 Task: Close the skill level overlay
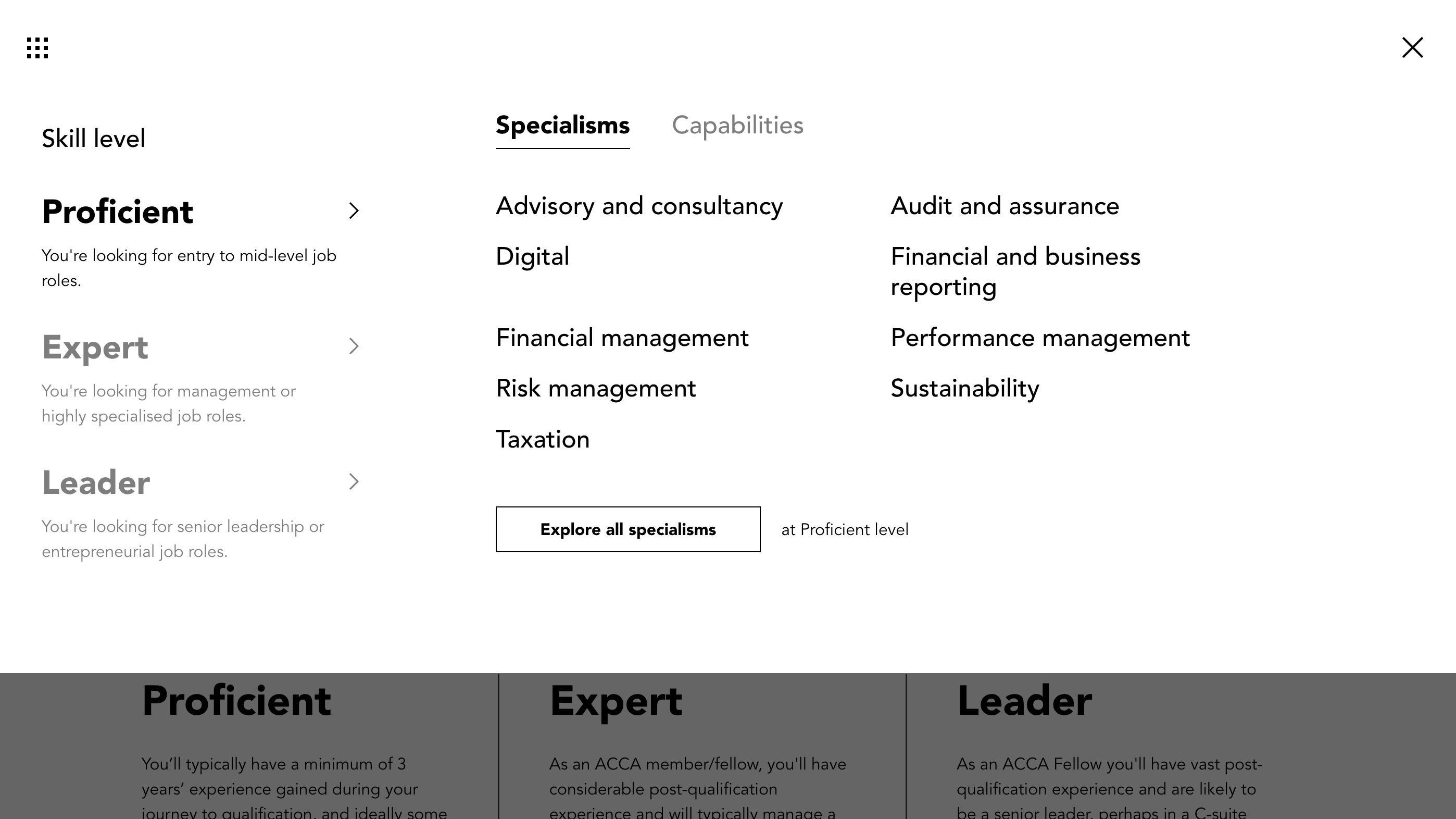point(1412,48)
